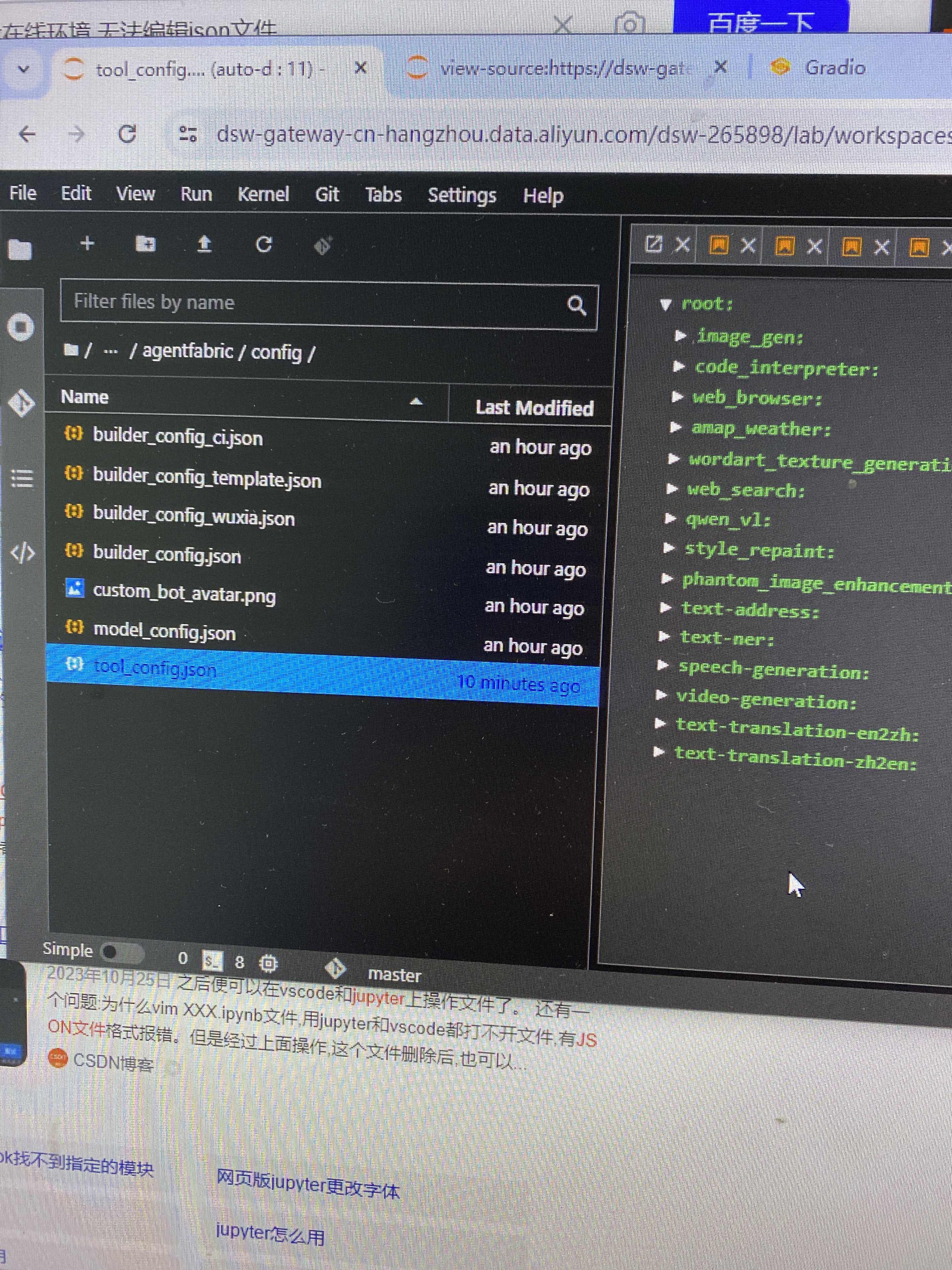Open the Edit menu

click(76, 193)
